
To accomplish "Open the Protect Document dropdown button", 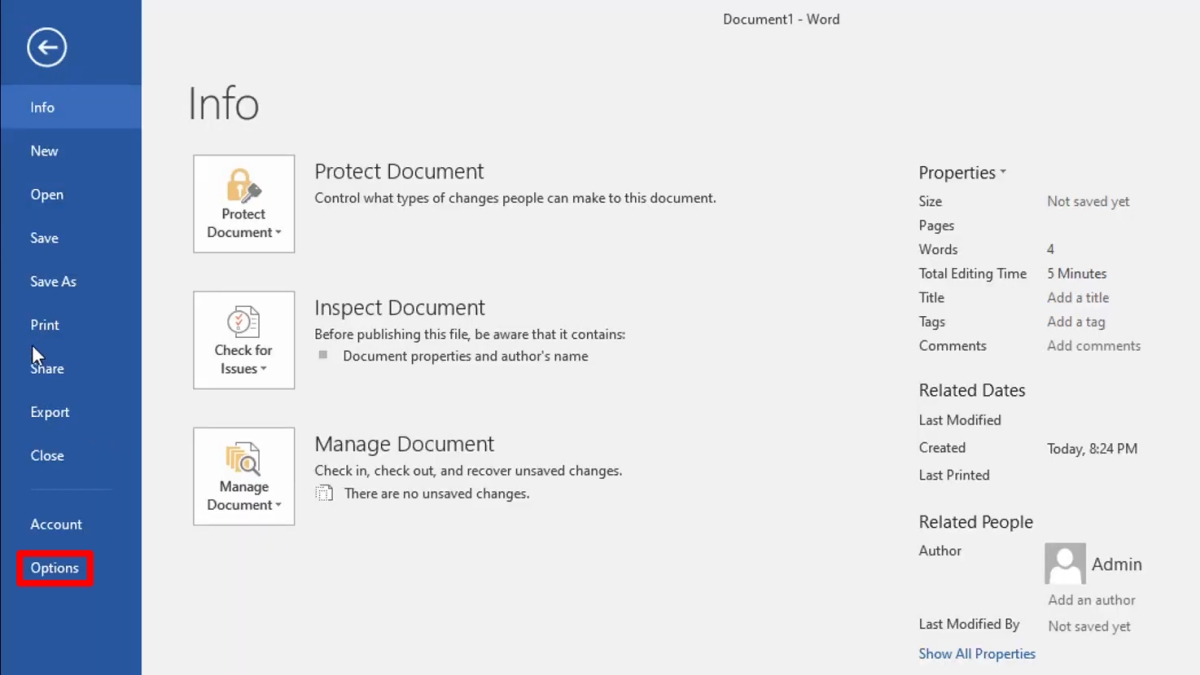I will tap(244, 204).
